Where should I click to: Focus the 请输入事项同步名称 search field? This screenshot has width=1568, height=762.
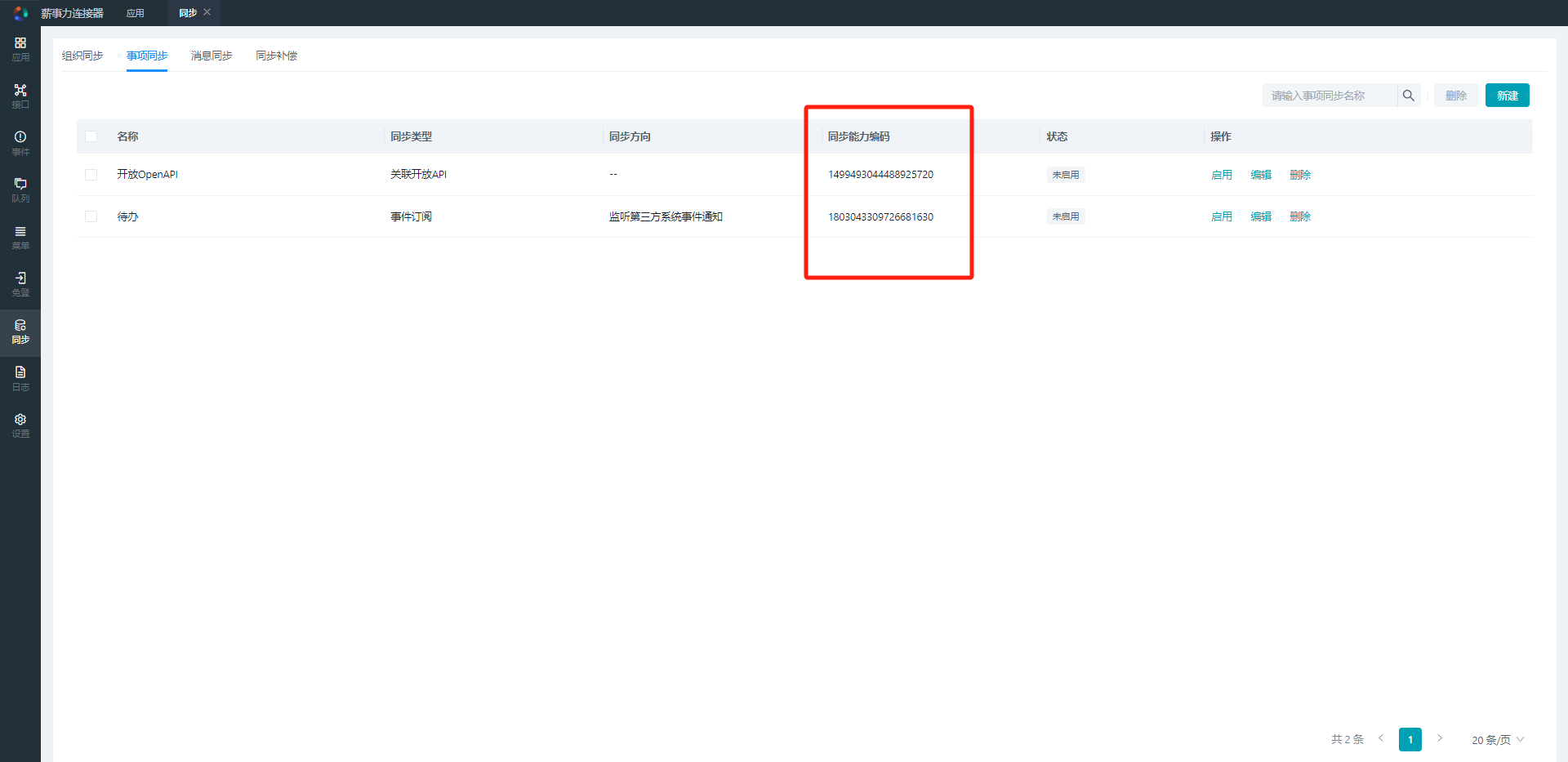[x=1330, y=96]
